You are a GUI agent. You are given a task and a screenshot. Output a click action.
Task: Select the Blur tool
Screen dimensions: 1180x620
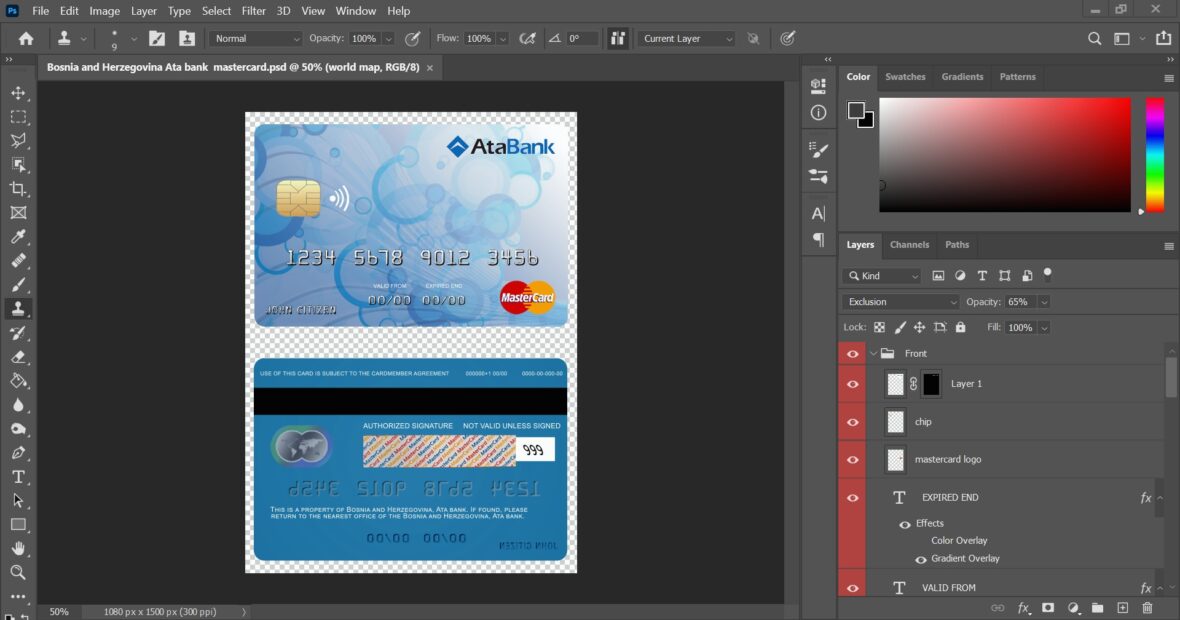click(x=18, y=405)
